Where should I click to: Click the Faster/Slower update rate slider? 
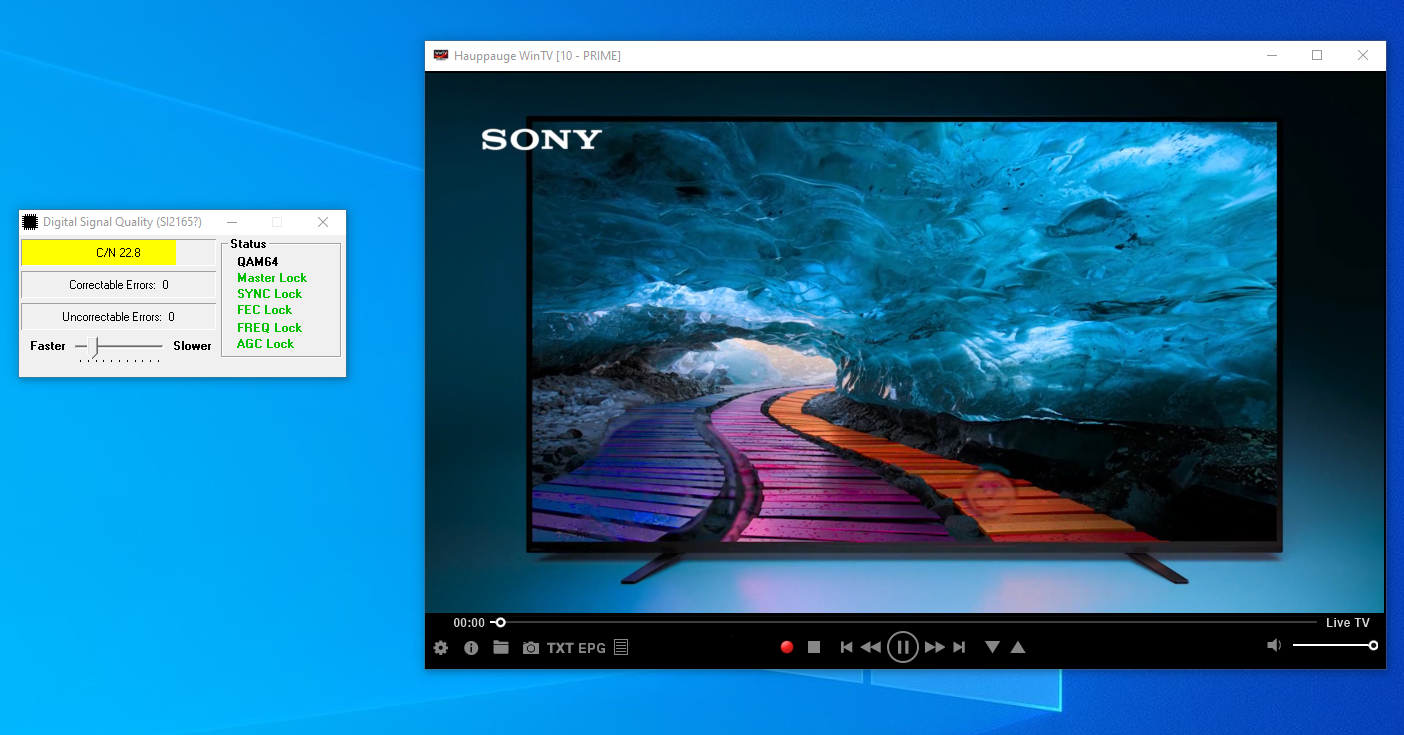coord(119,346)
